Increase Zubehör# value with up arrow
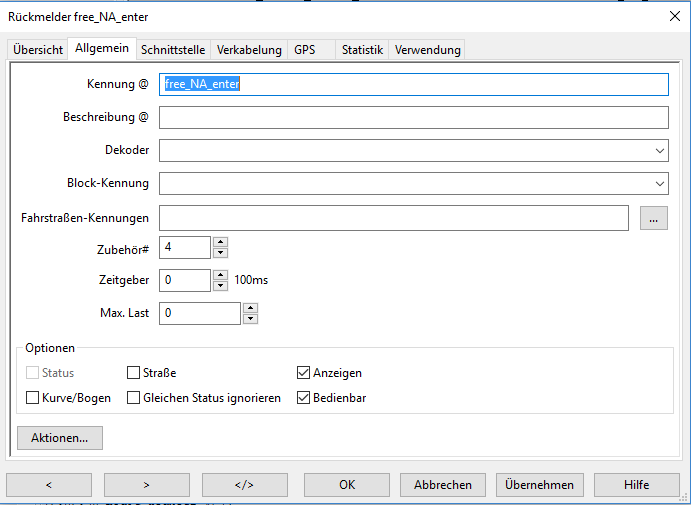Image resolution: width=691 pixels, height=505 pixels. (221, 242)
